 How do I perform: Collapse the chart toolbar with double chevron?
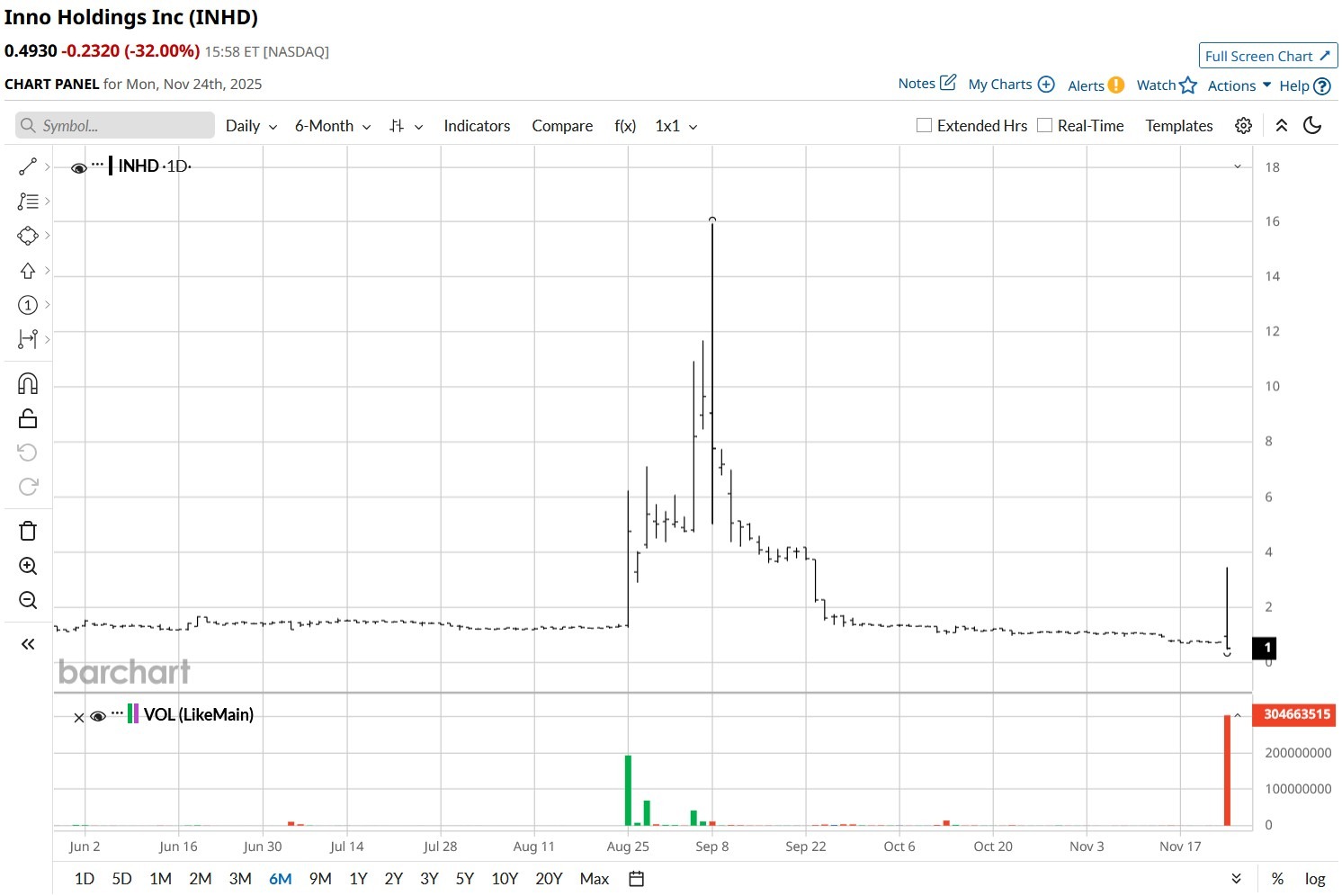coord(1282,126)
